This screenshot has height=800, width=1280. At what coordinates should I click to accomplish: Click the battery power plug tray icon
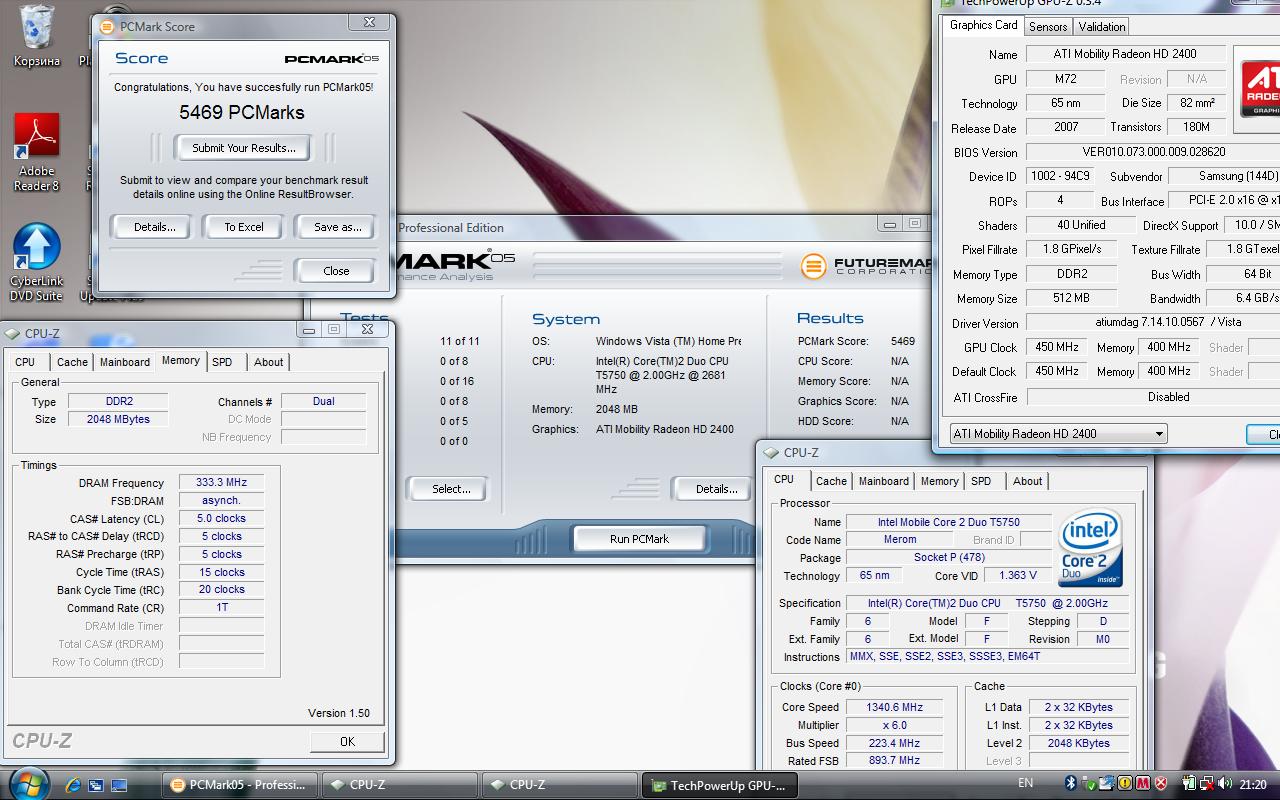point(1189,784)
